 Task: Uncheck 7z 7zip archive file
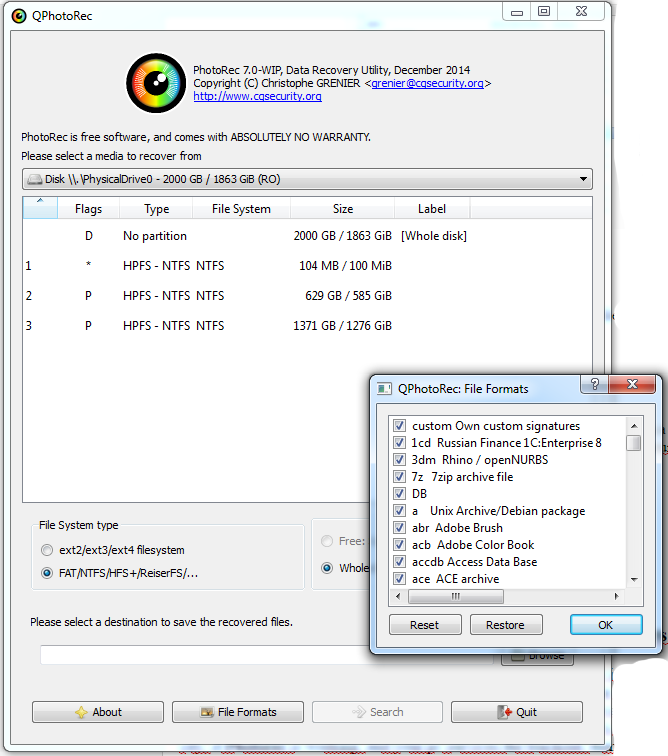(x=399, y=477)
